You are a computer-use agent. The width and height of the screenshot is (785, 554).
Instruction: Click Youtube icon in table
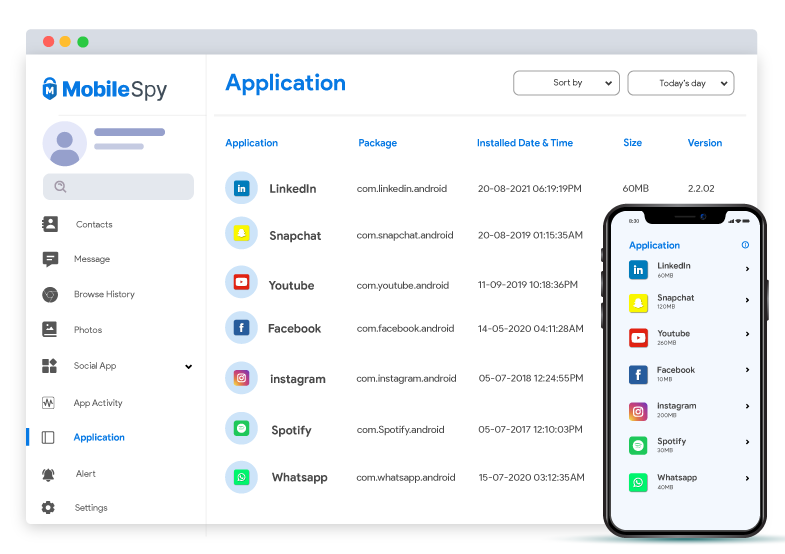pos(241,282)
